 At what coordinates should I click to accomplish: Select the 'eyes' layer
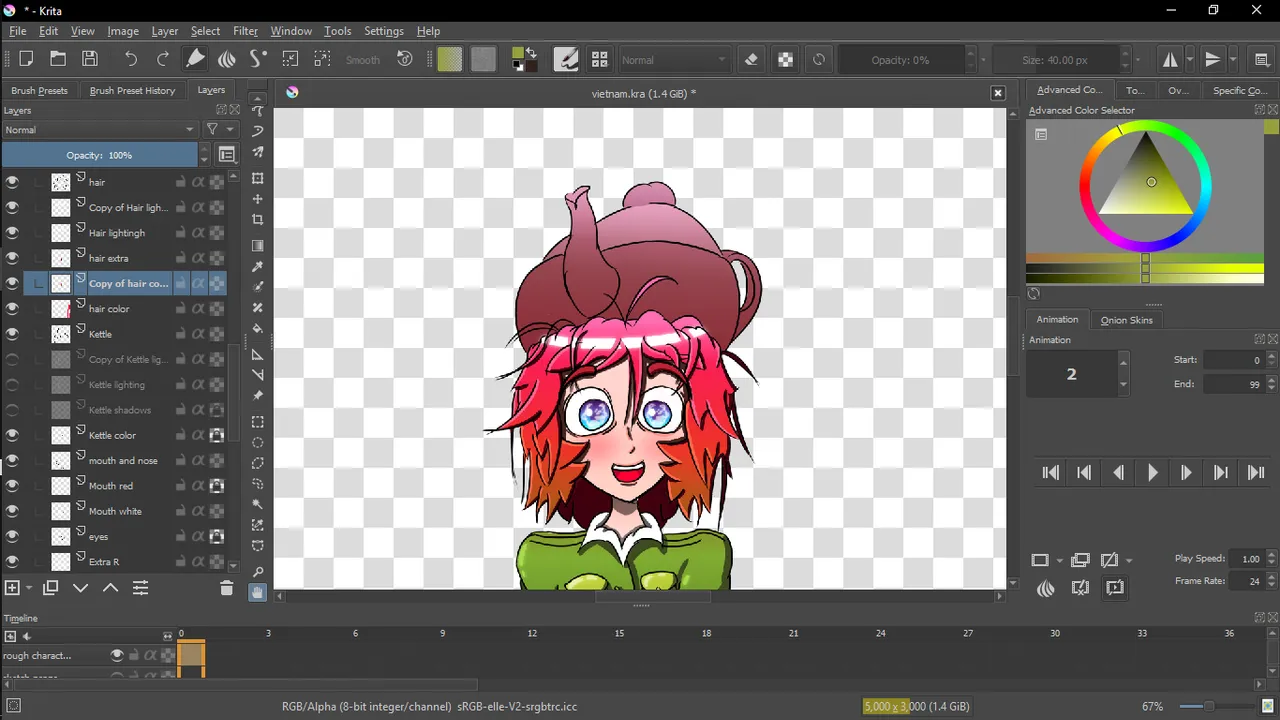point(98,537)
